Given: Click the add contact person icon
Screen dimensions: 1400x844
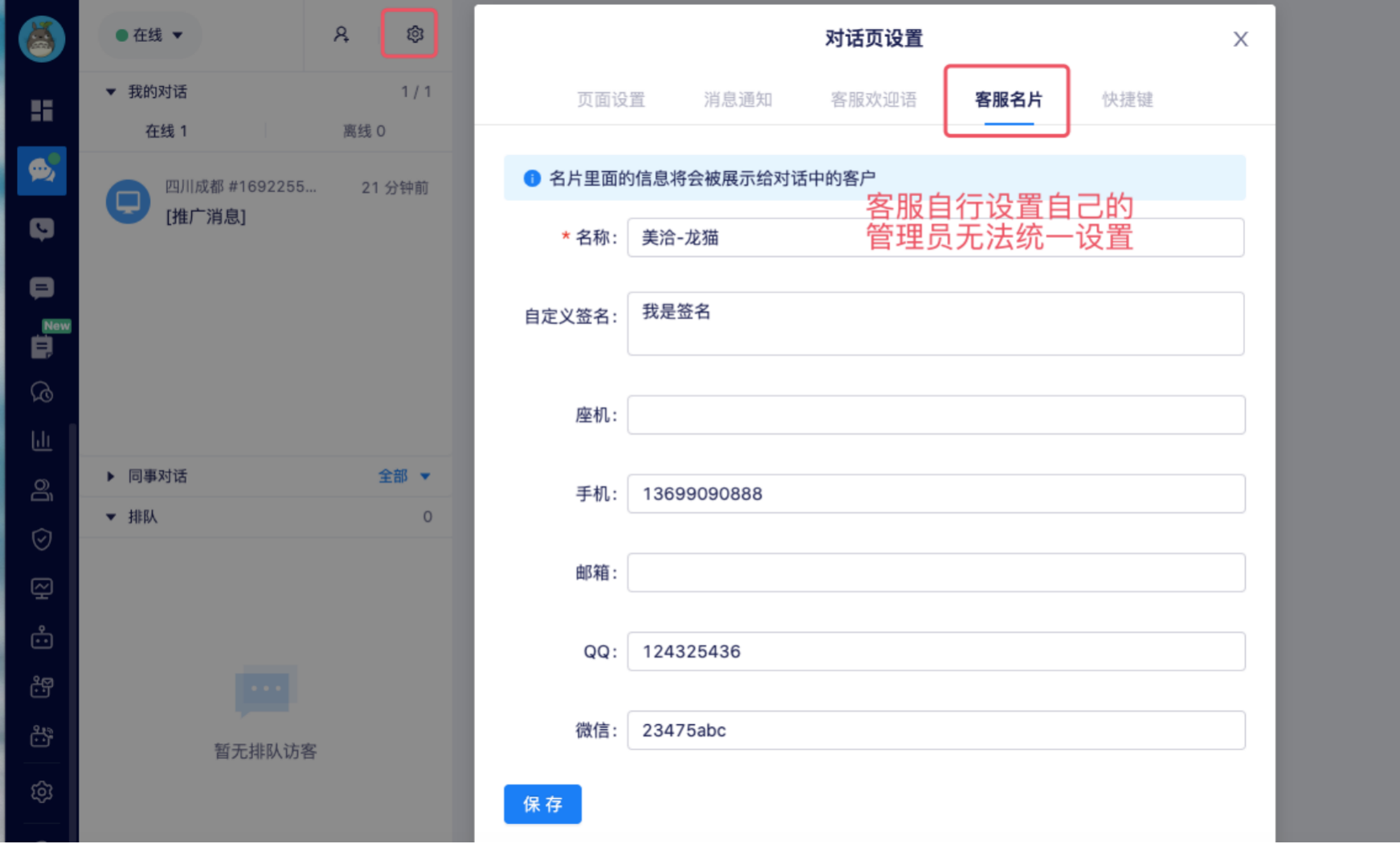Looking at the screenshot, I should coord(341,35).
